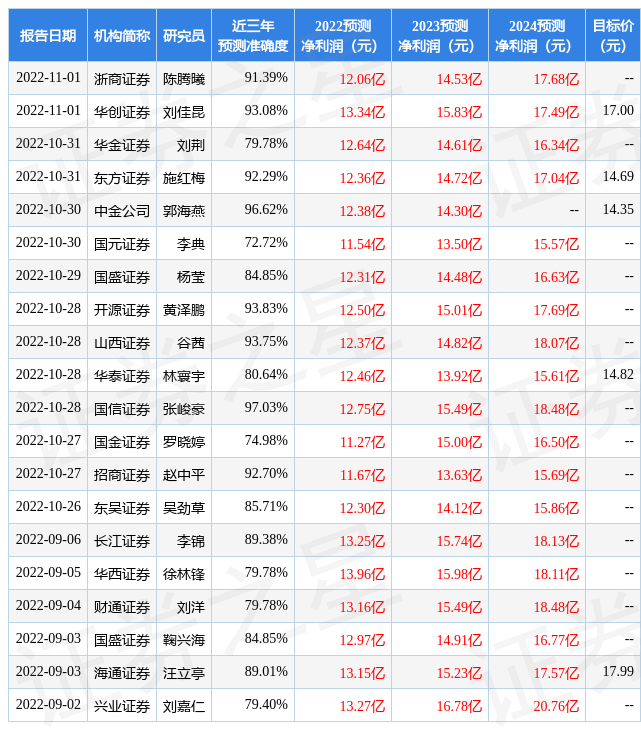
Task: Click the 17.69亿 profit forecast
Action: tap(556, 311)
